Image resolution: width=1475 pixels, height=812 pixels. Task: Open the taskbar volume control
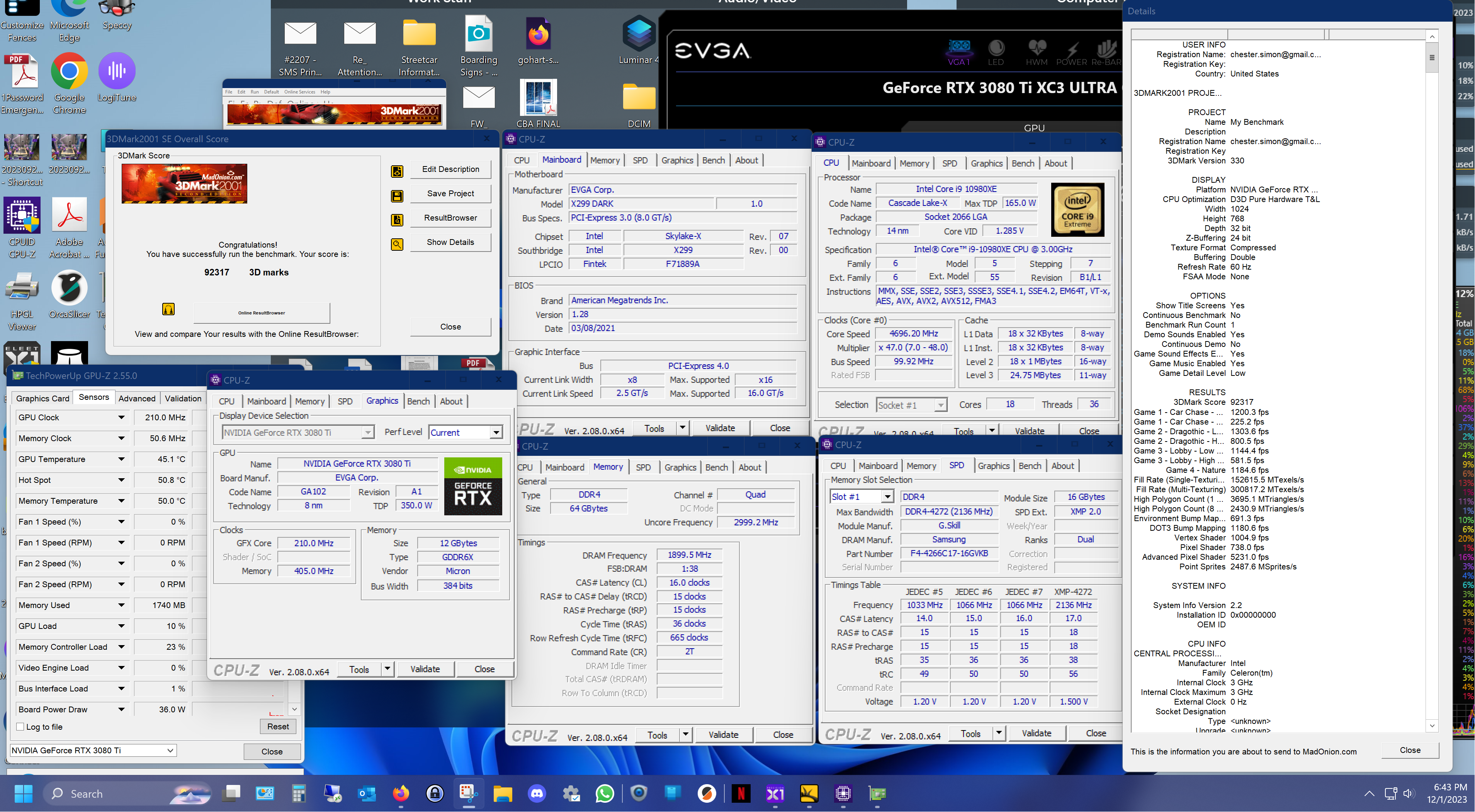pos(1409,794)
